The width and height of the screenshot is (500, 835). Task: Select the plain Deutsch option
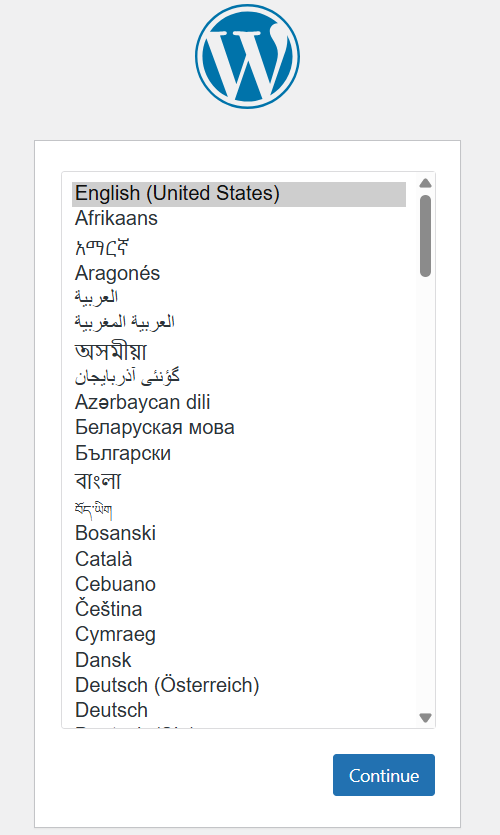239,710
